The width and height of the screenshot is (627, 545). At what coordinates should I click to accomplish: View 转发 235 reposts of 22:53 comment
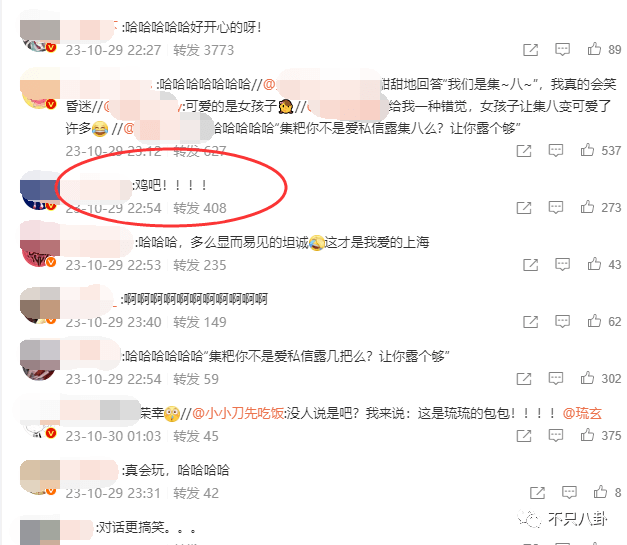(x=200, y=265)
